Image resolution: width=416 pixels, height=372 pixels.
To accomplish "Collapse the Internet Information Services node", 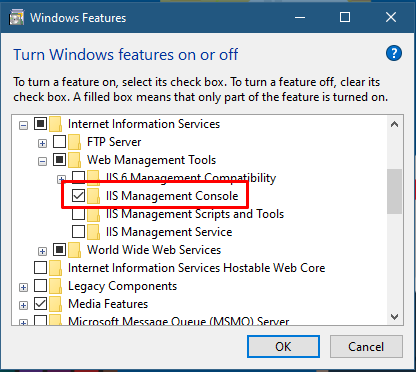I will pyautogui.click(x=23, y=126).
